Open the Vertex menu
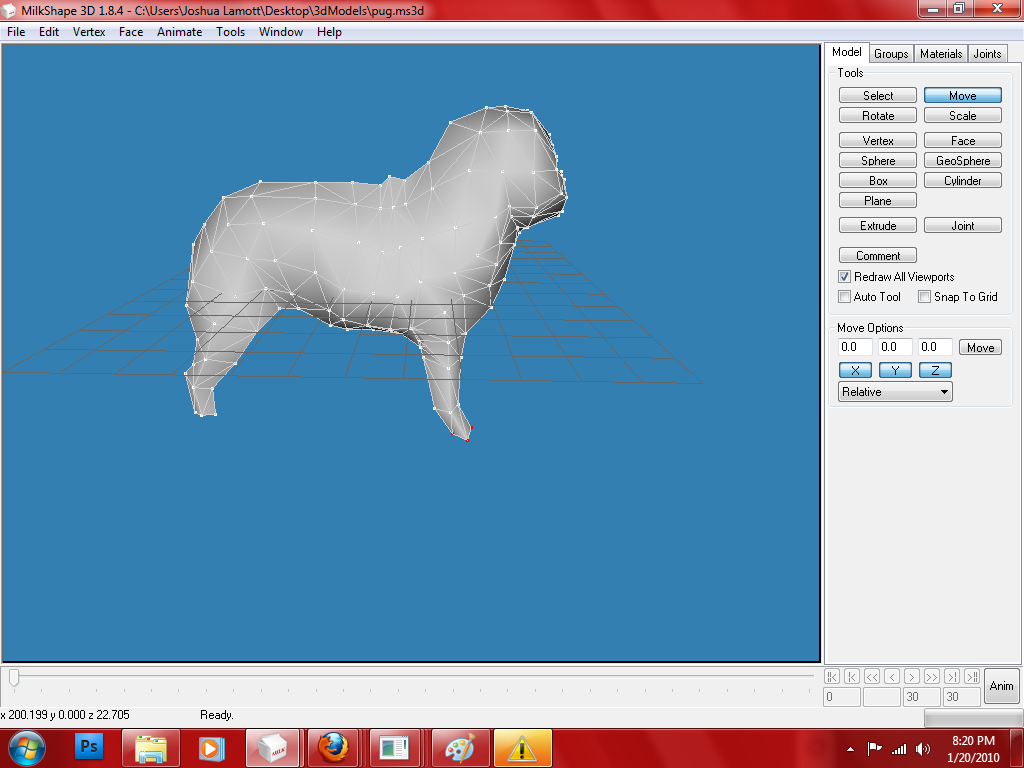This screenshot has width=1024, height=768. [x=89, y=32]
